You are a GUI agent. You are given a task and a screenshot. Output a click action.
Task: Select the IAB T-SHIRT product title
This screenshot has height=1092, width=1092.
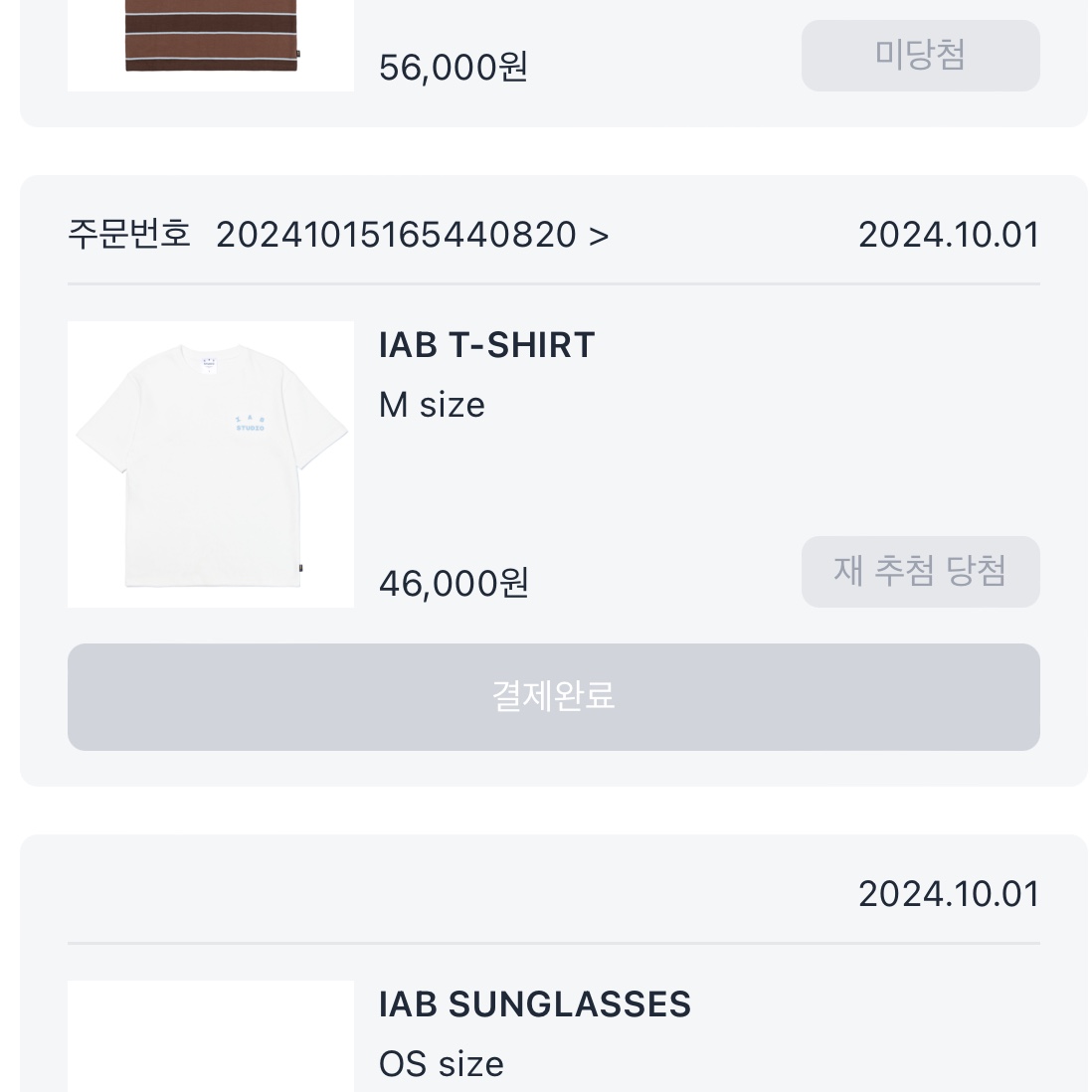[486, 345]
